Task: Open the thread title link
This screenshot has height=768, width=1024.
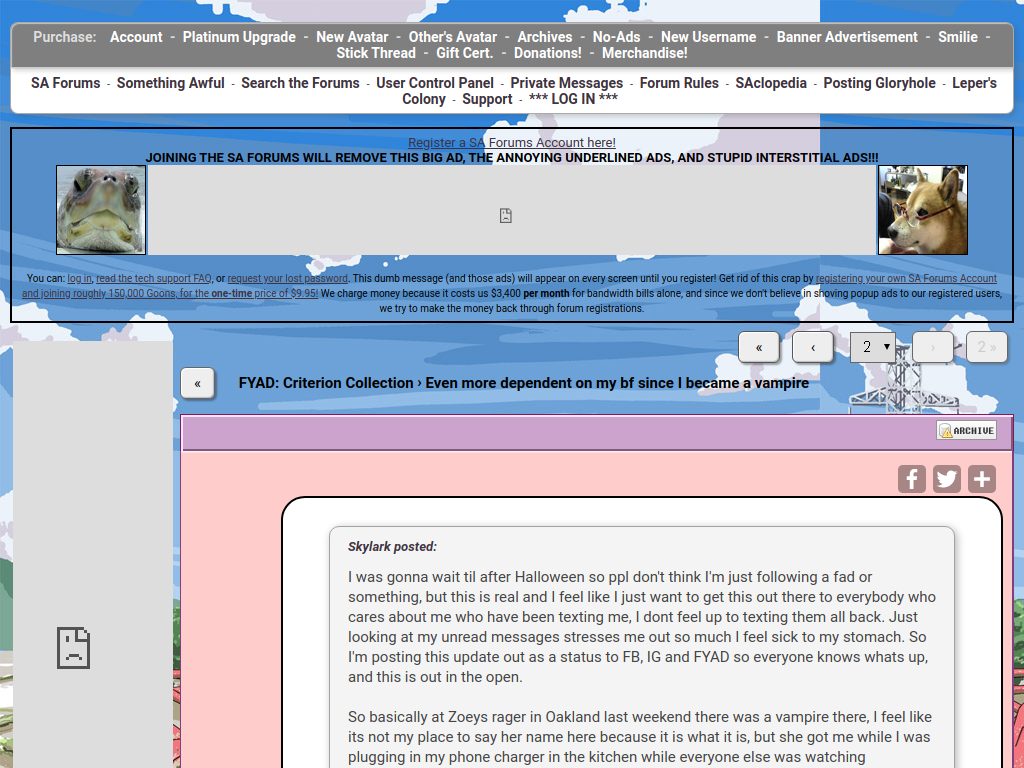Action: (617, 383)
